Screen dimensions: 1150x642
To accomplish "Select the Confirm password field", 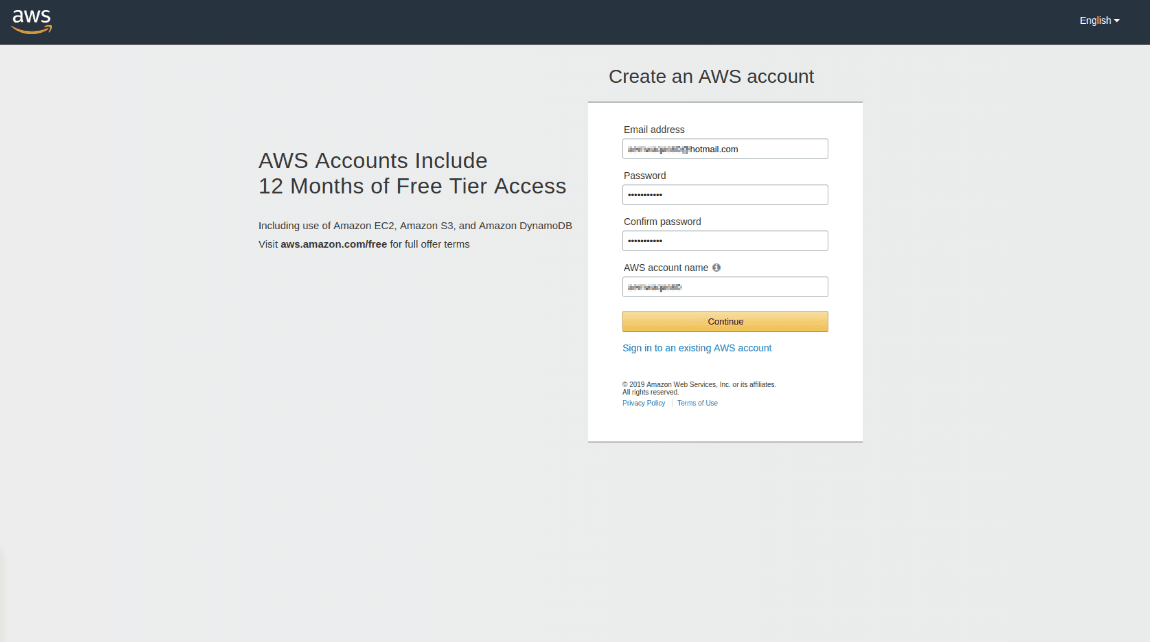I will (725, 241).
